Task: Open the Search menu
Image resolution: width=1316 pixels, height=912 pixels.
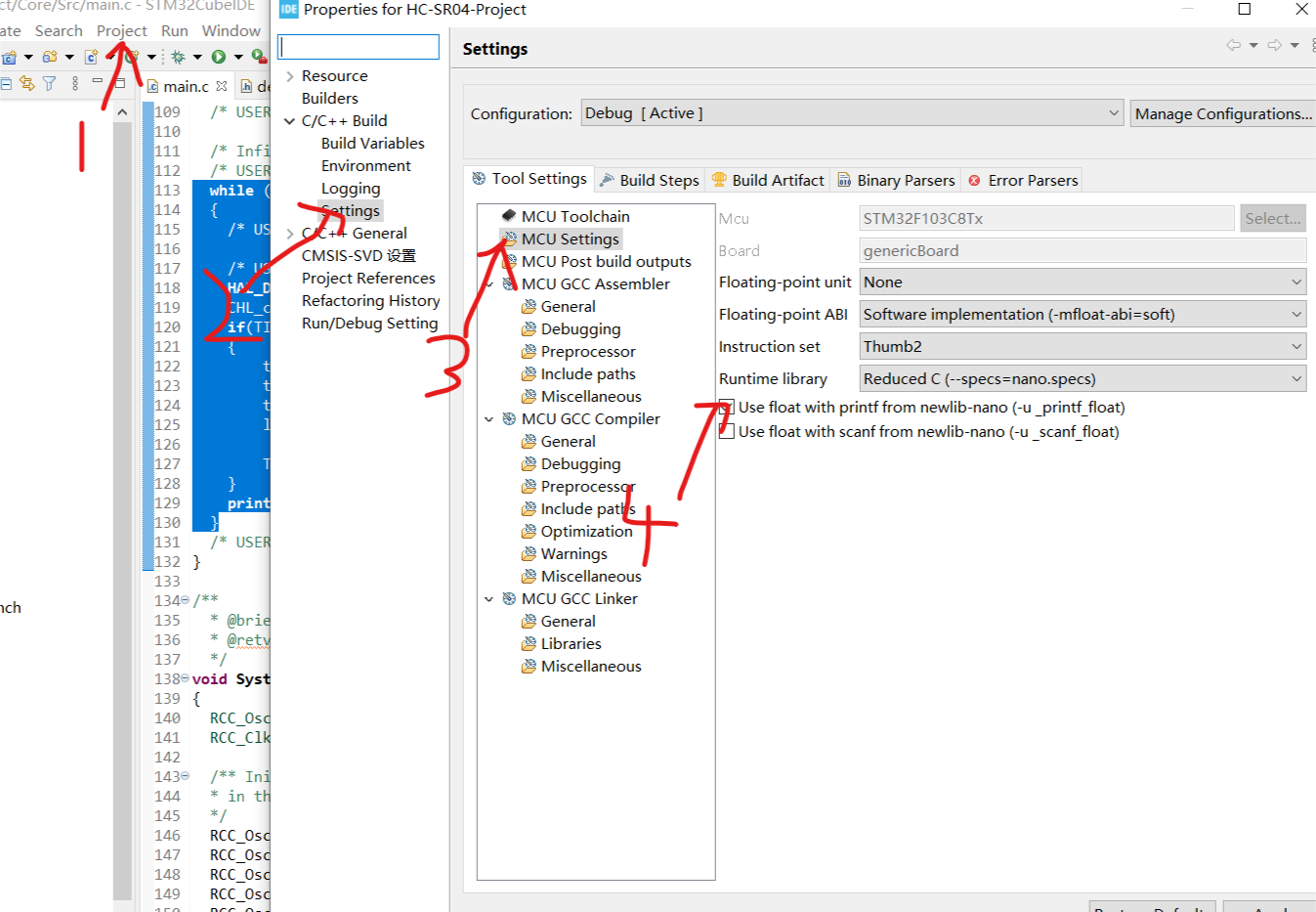Action: coord(59,30)
